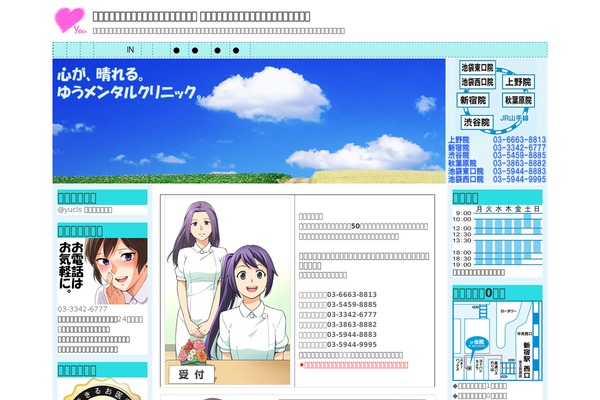Select 渋谷院 on the JR line map
The width and height of the screenshot is (600, 400).
click(x=476, y=122)
